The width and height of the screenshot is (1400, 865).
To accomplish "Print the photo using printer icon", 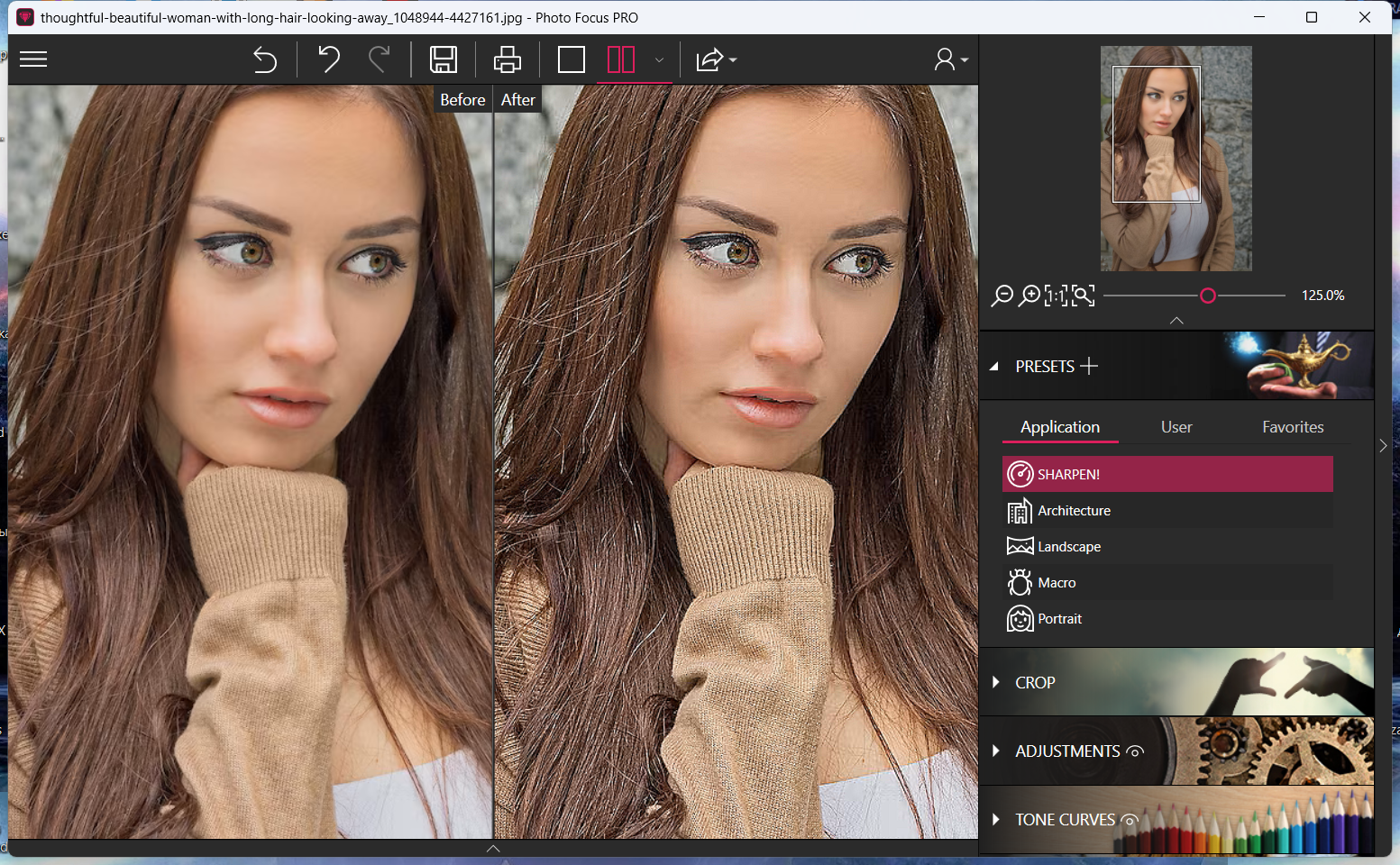I will 507,59.
